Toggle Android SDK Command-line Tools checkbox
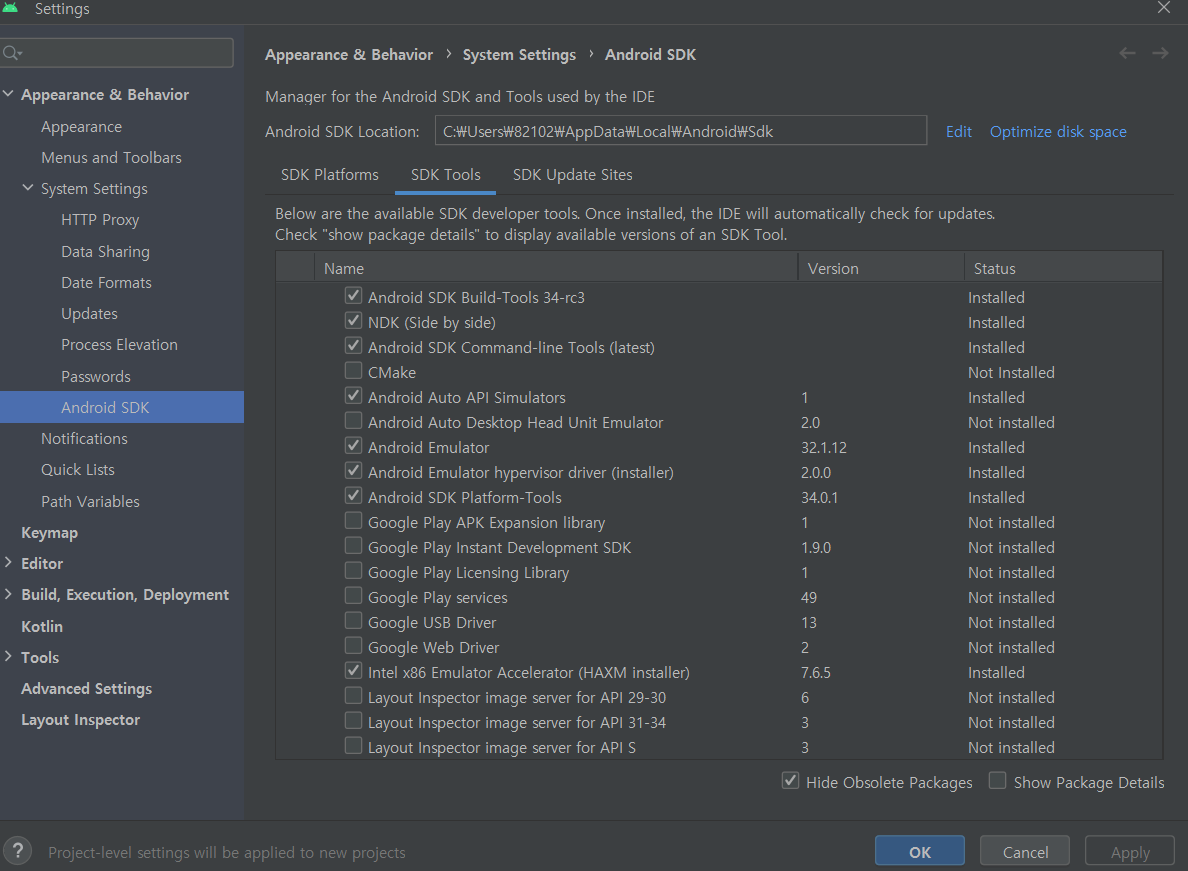 (x=353, y=345)
